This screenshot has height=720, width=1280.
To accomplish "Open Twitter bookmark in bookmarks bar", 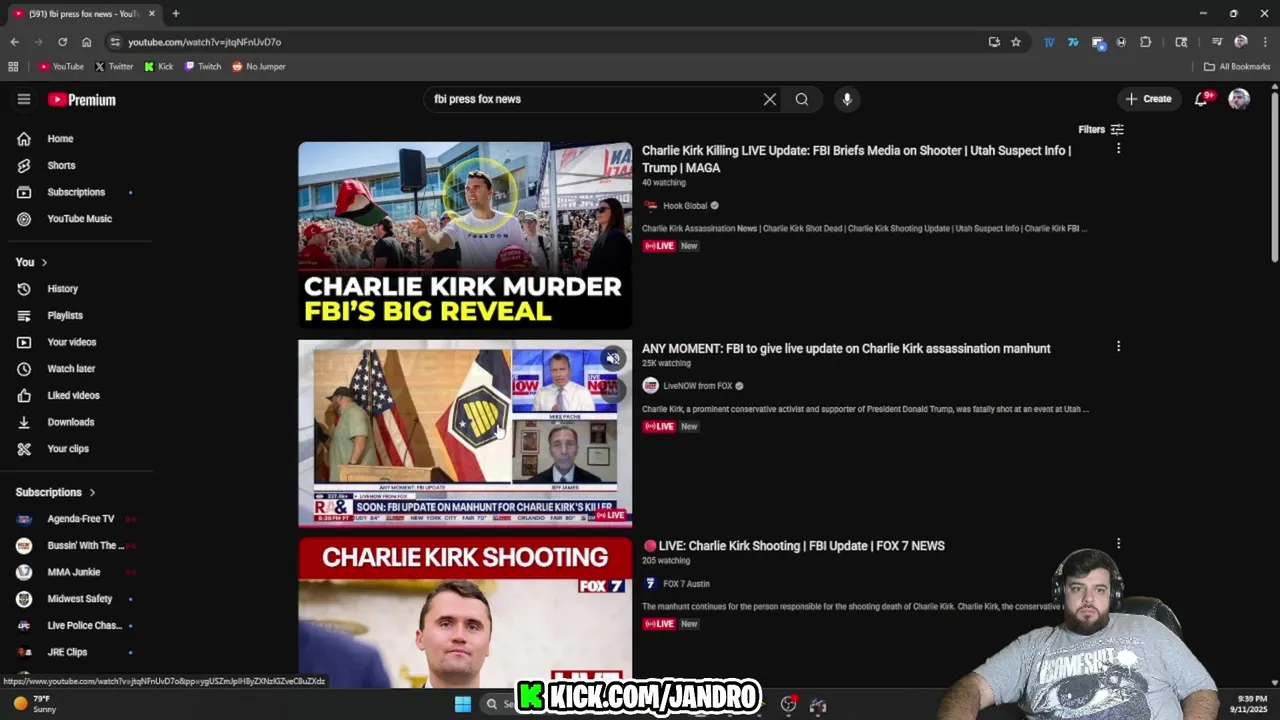I will (x=114, y=67).
